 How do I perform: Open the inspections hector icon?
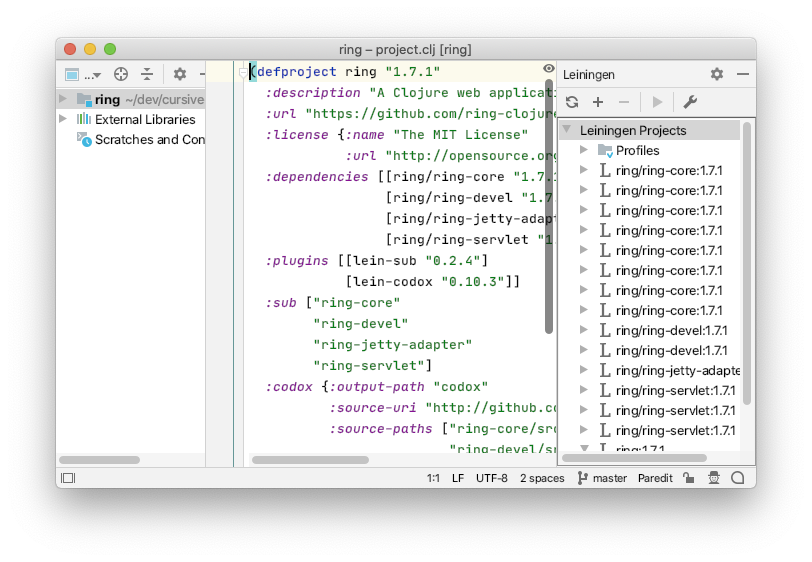click(x=714, y=478)
